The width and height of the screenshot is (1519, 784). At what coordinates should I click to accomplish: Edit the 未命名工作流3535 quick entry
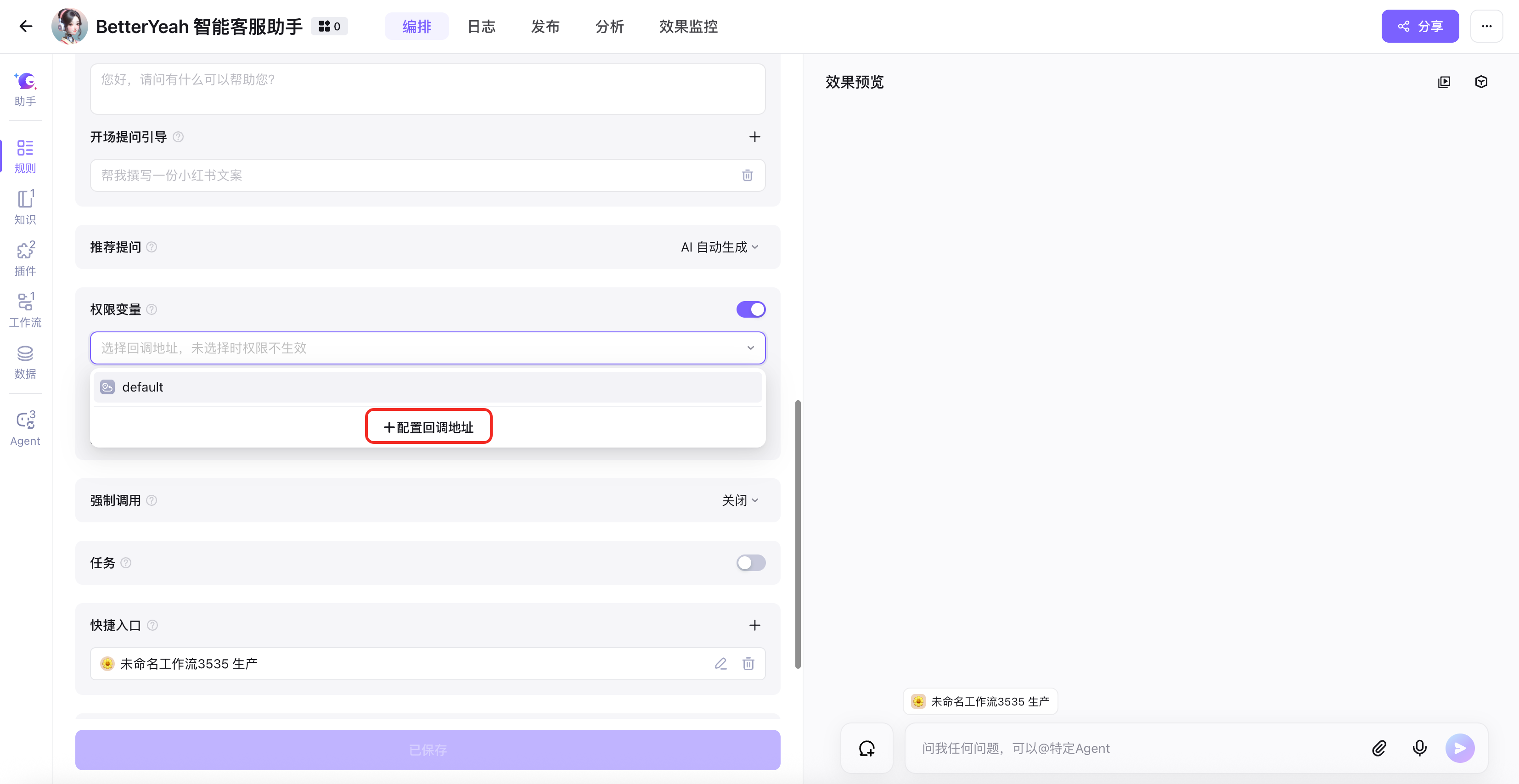[720, 664]
